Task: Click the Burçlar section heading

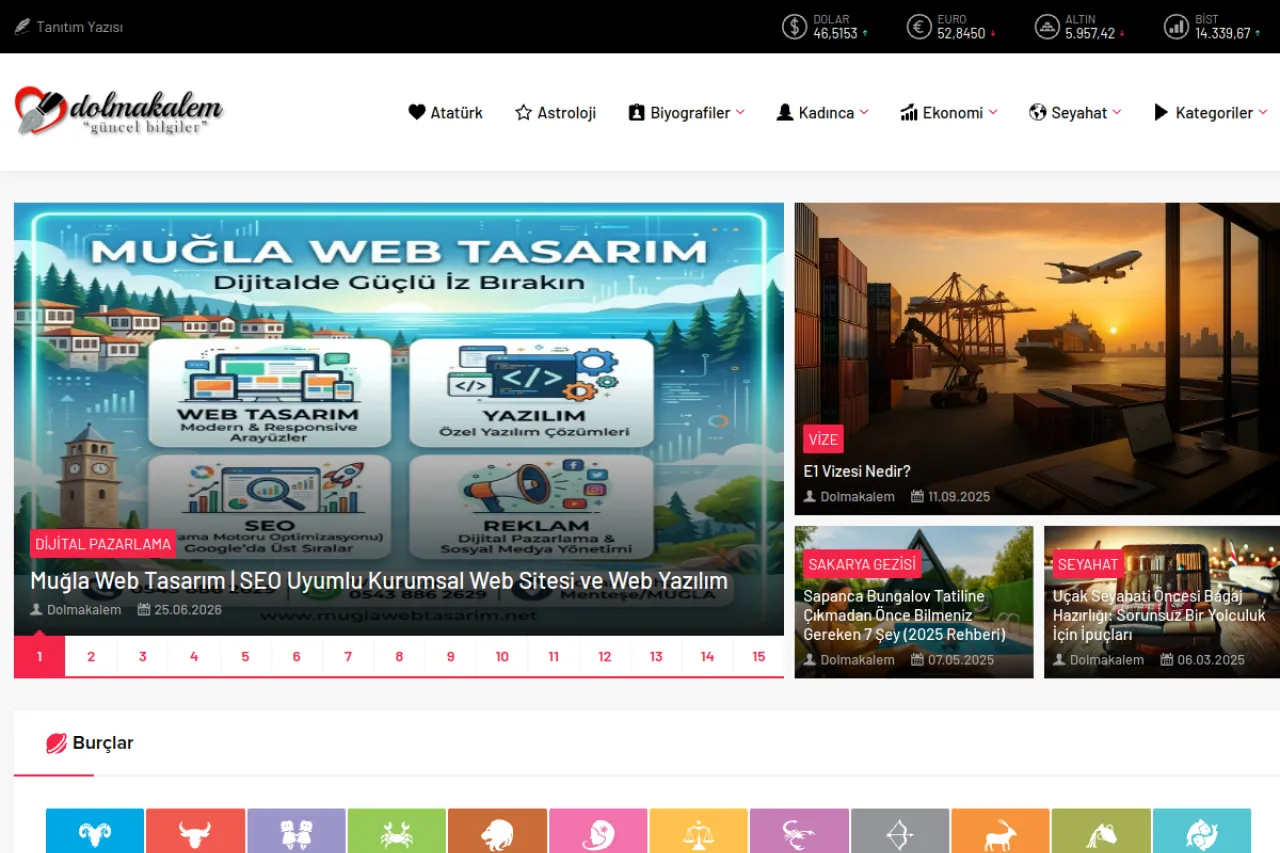Action: pyautogui.click(x=103, y=743)
